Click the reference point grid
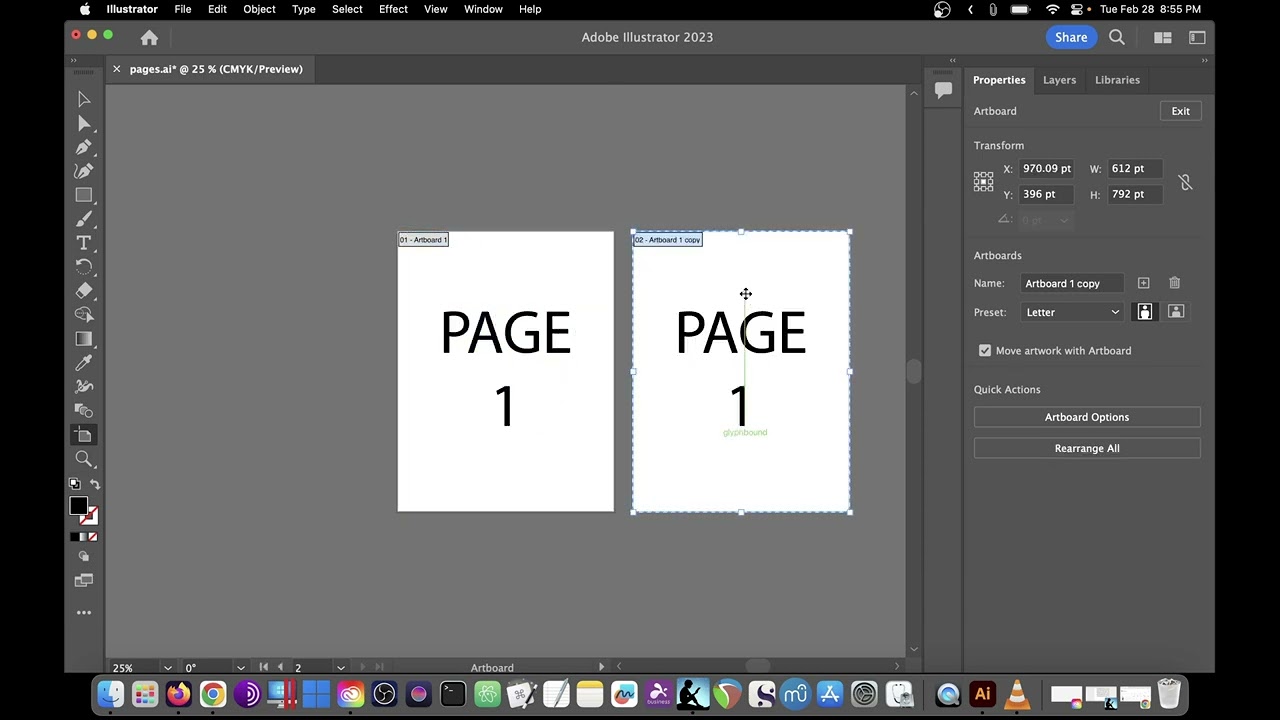 [983, 181]
